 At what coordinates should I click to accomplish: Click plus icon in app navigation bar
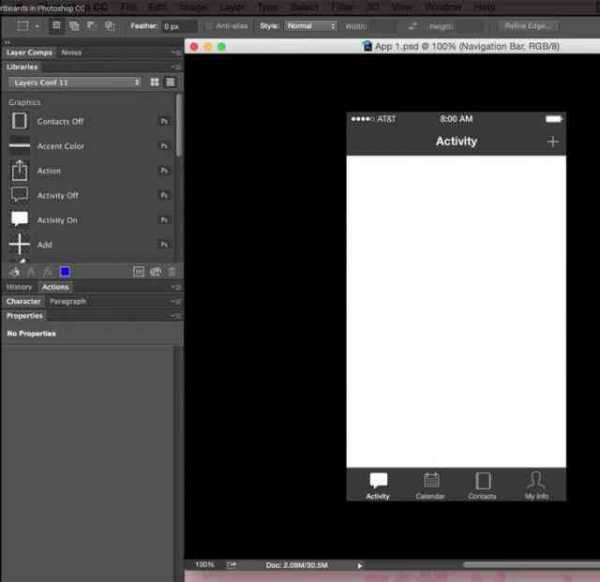click(x=552, y=142)
